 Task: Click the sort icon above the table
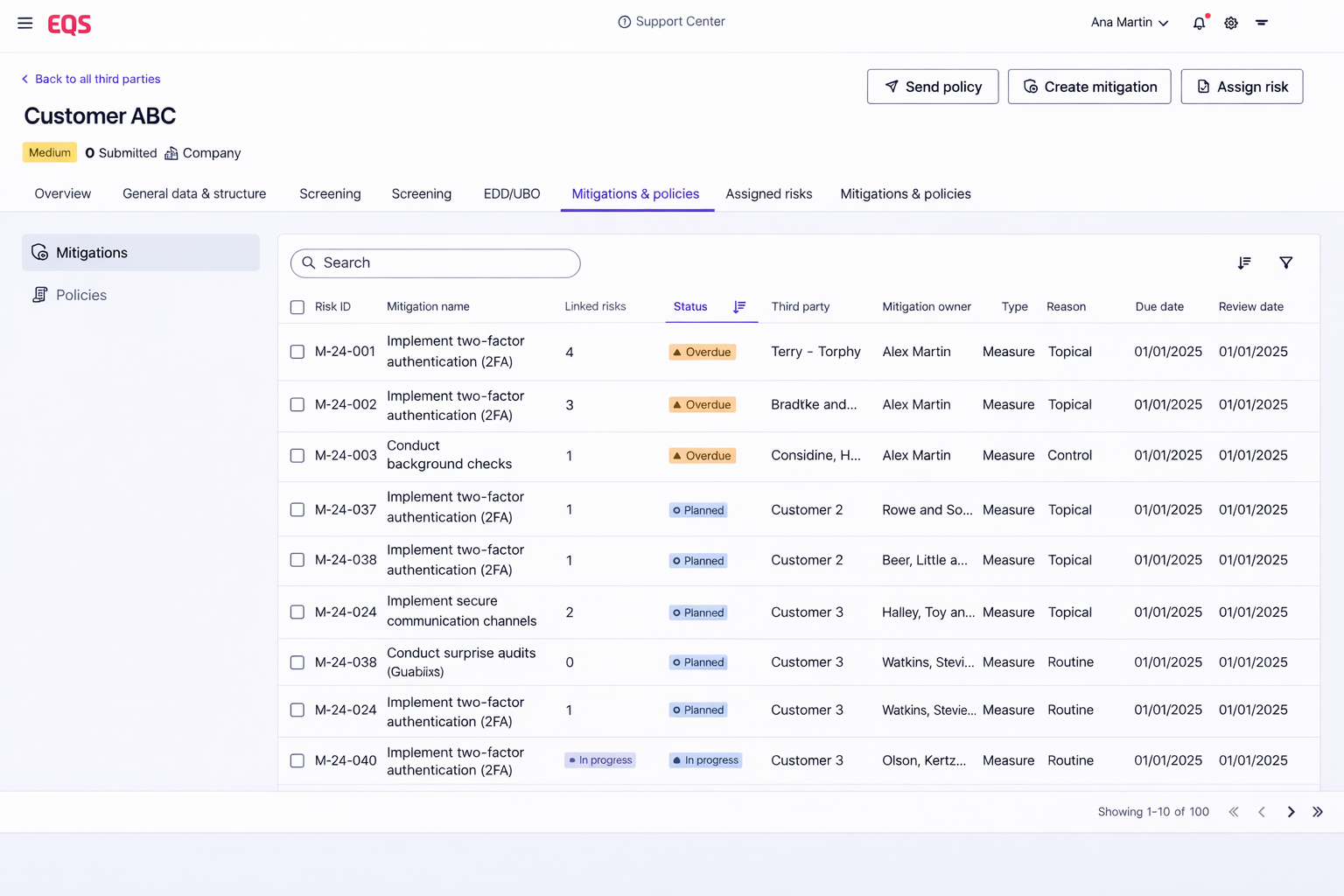coord(1244,262)
